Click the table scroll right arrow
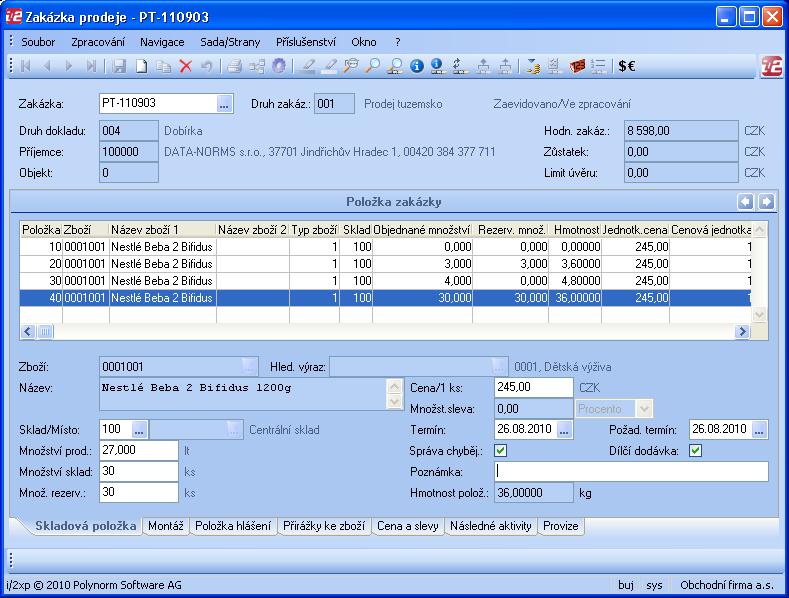The height and width of the screenshot is (598, 789). point(742,331)
